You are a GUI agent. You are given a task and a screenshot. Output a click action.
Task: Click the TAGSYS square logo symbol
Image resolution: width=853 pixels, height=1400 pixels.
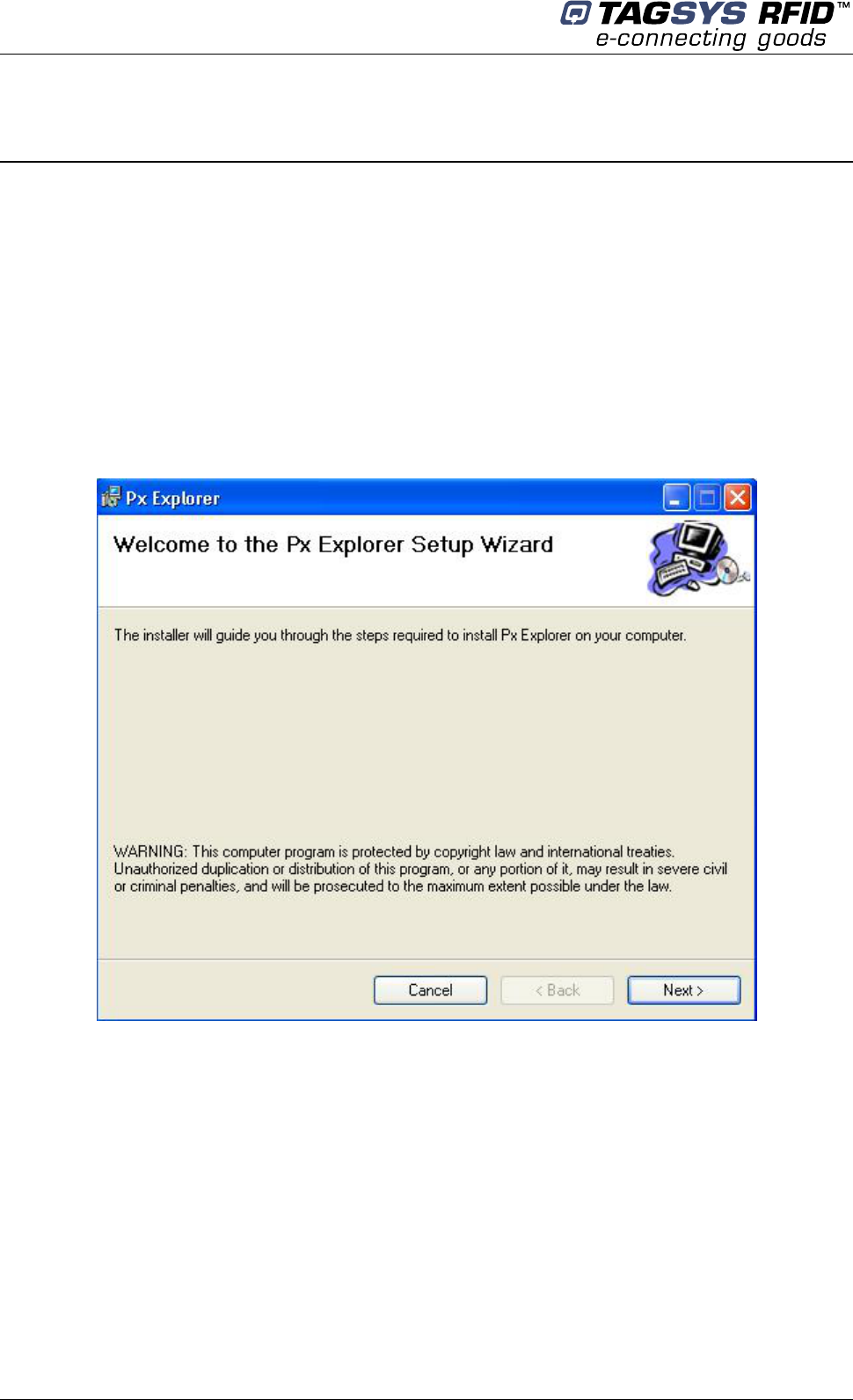click(x=576, y=13)
